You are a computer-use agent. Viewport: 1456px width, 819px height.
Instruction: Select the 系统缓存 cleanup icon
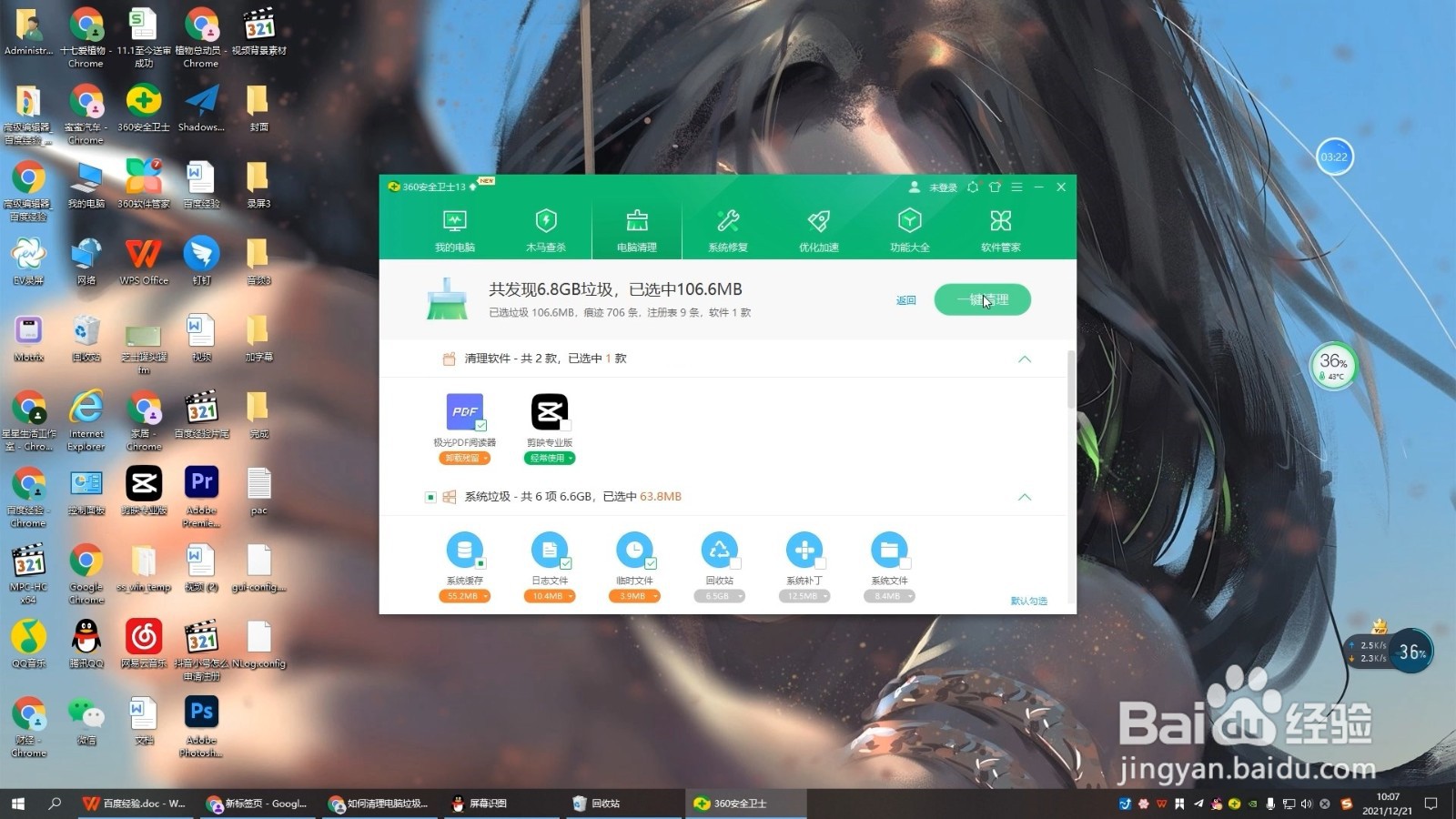[465, 548]
